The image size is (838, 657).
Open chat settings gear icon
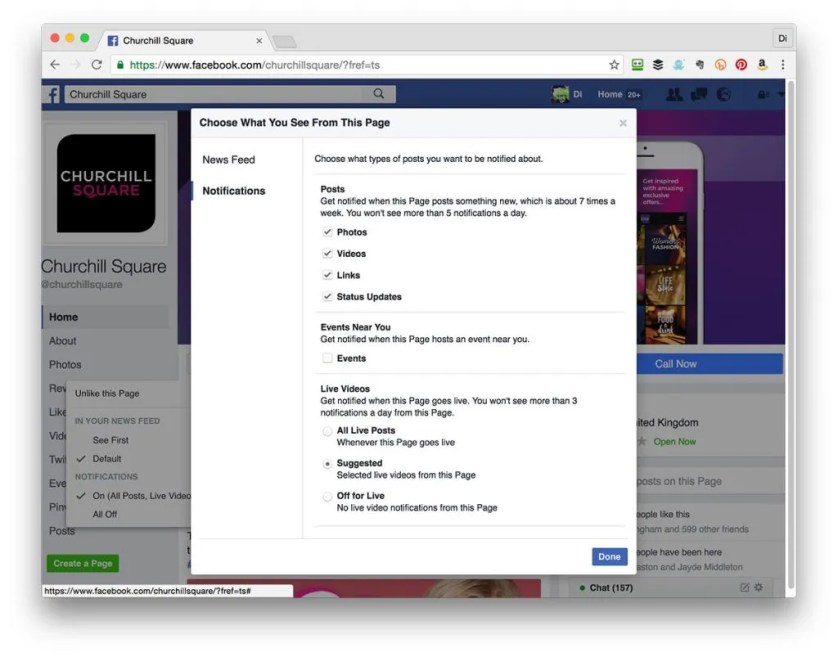pos(758,588)
